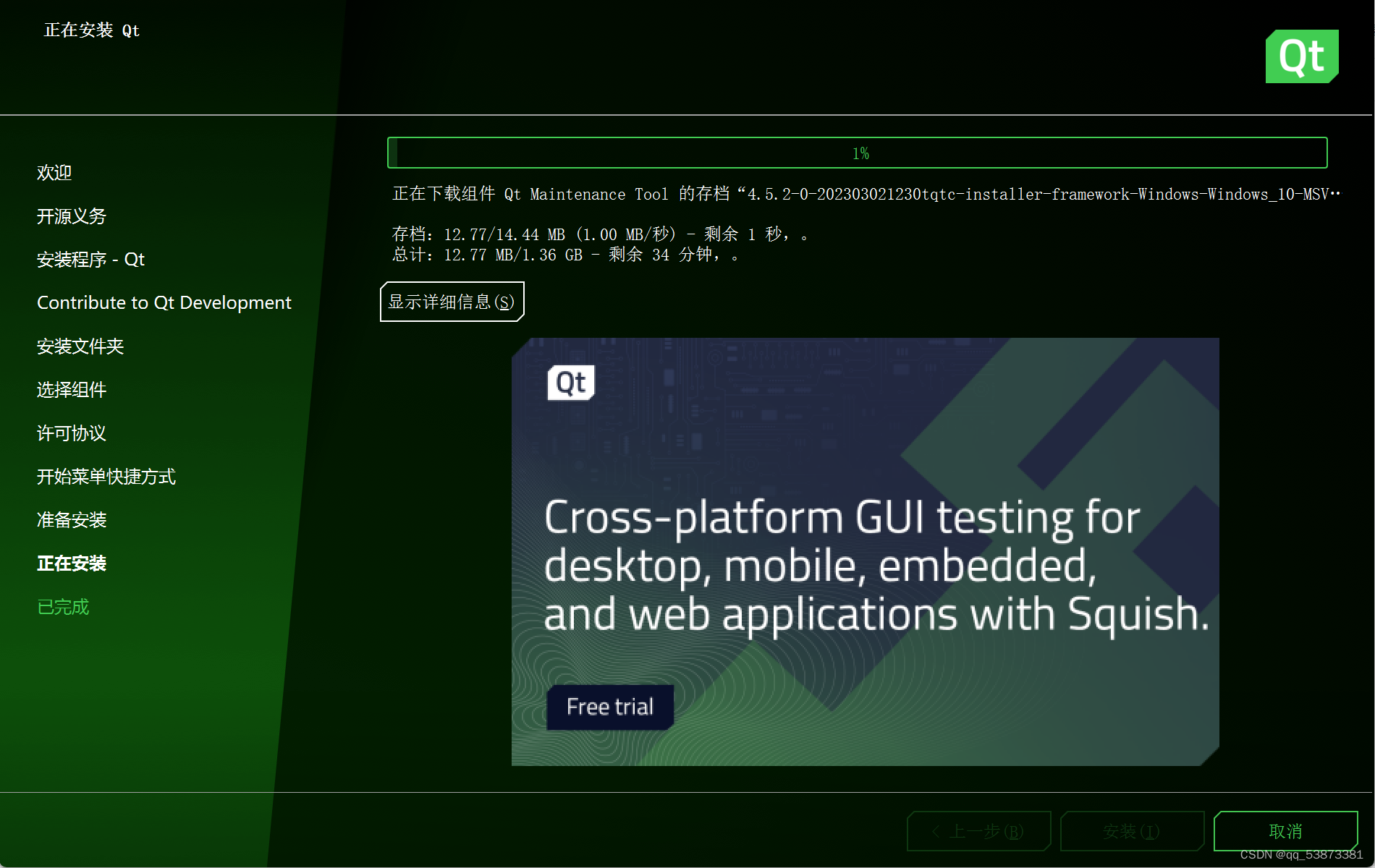Click the green Qt logo in header

(1301, 56)
